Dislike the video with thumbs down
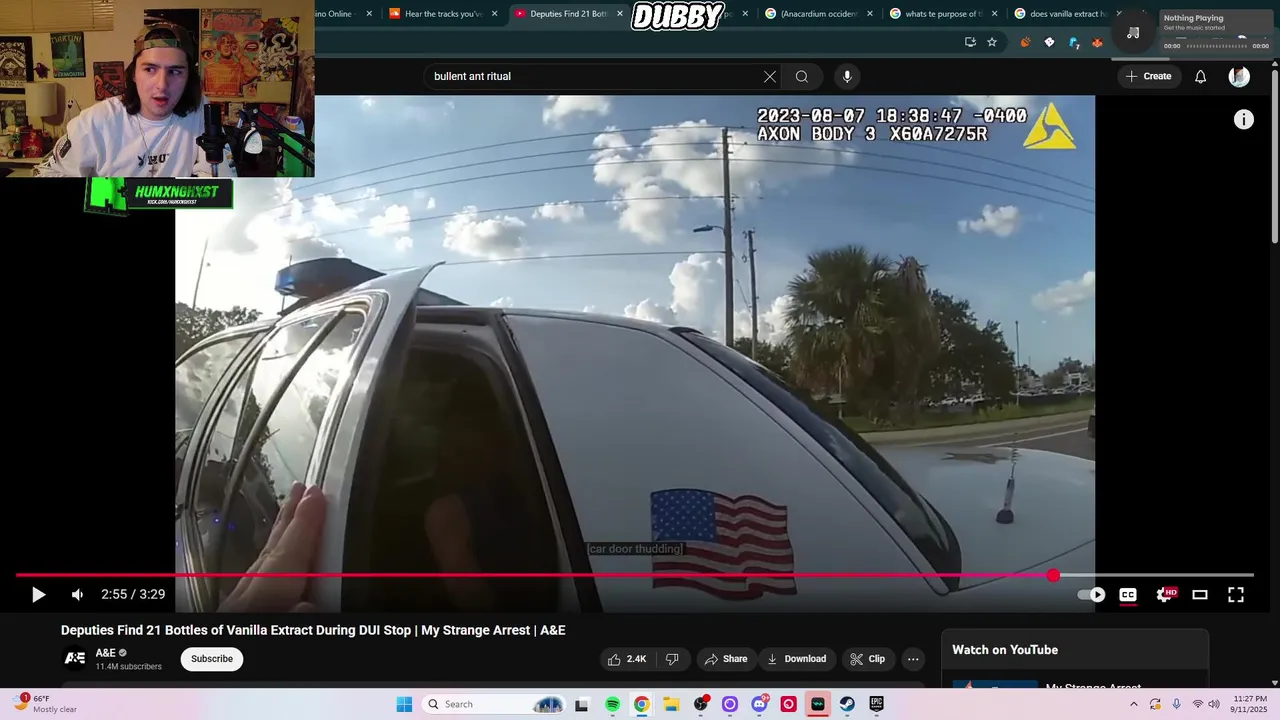 coord(672,659)
